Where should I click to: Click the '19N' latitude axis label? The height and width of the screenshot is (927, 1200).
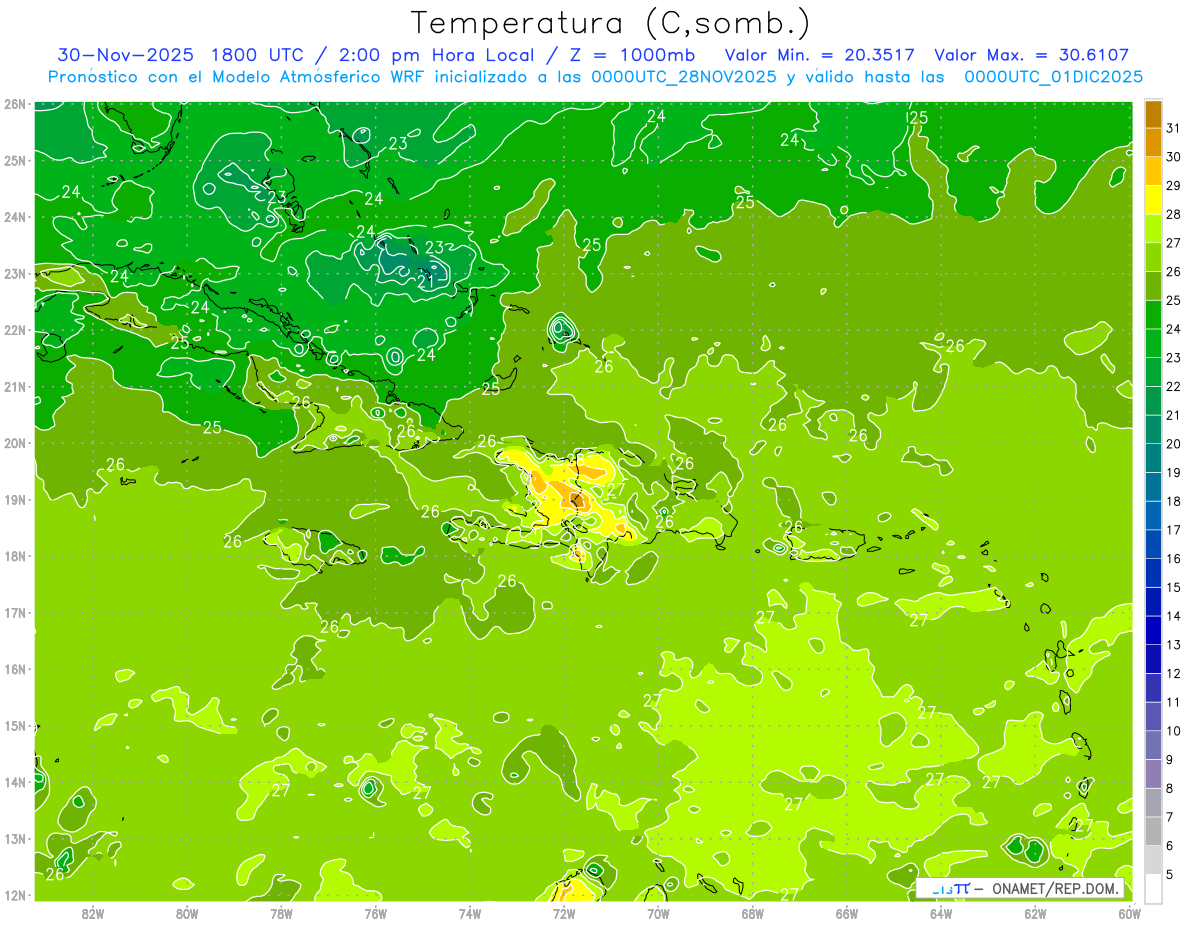tap(14, 499)
